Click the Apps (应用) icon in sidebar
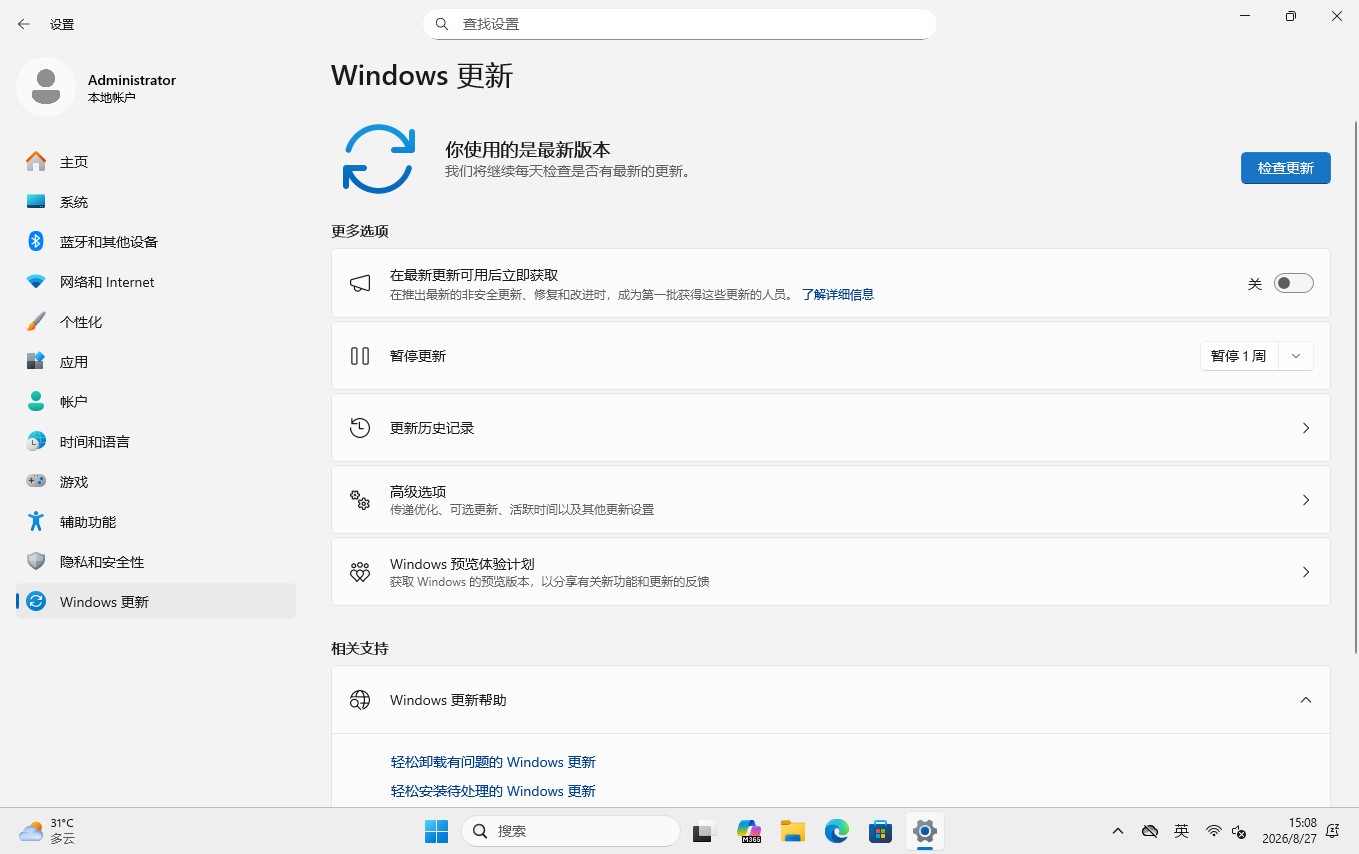The width and height of the screenshot is (1359, 854). [36, 361]
